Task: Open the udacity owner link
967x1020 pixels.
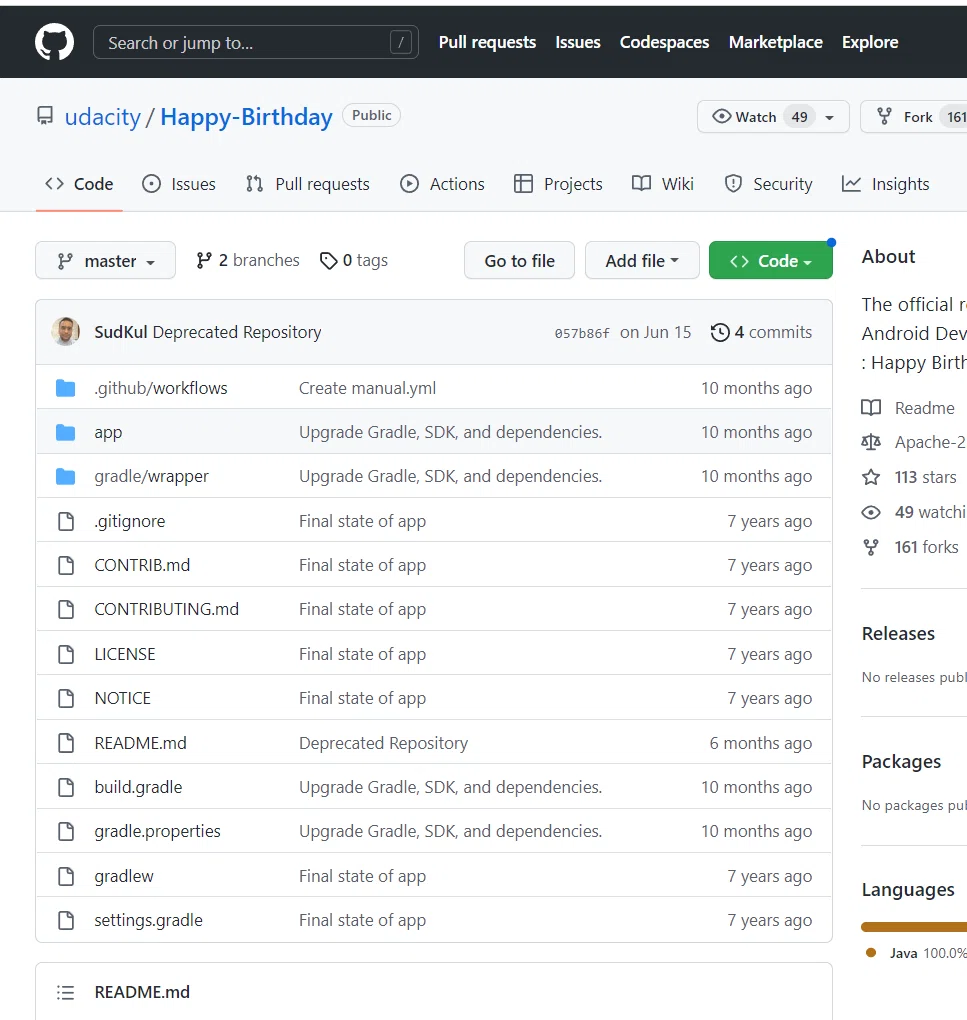Action: (103, 117)
